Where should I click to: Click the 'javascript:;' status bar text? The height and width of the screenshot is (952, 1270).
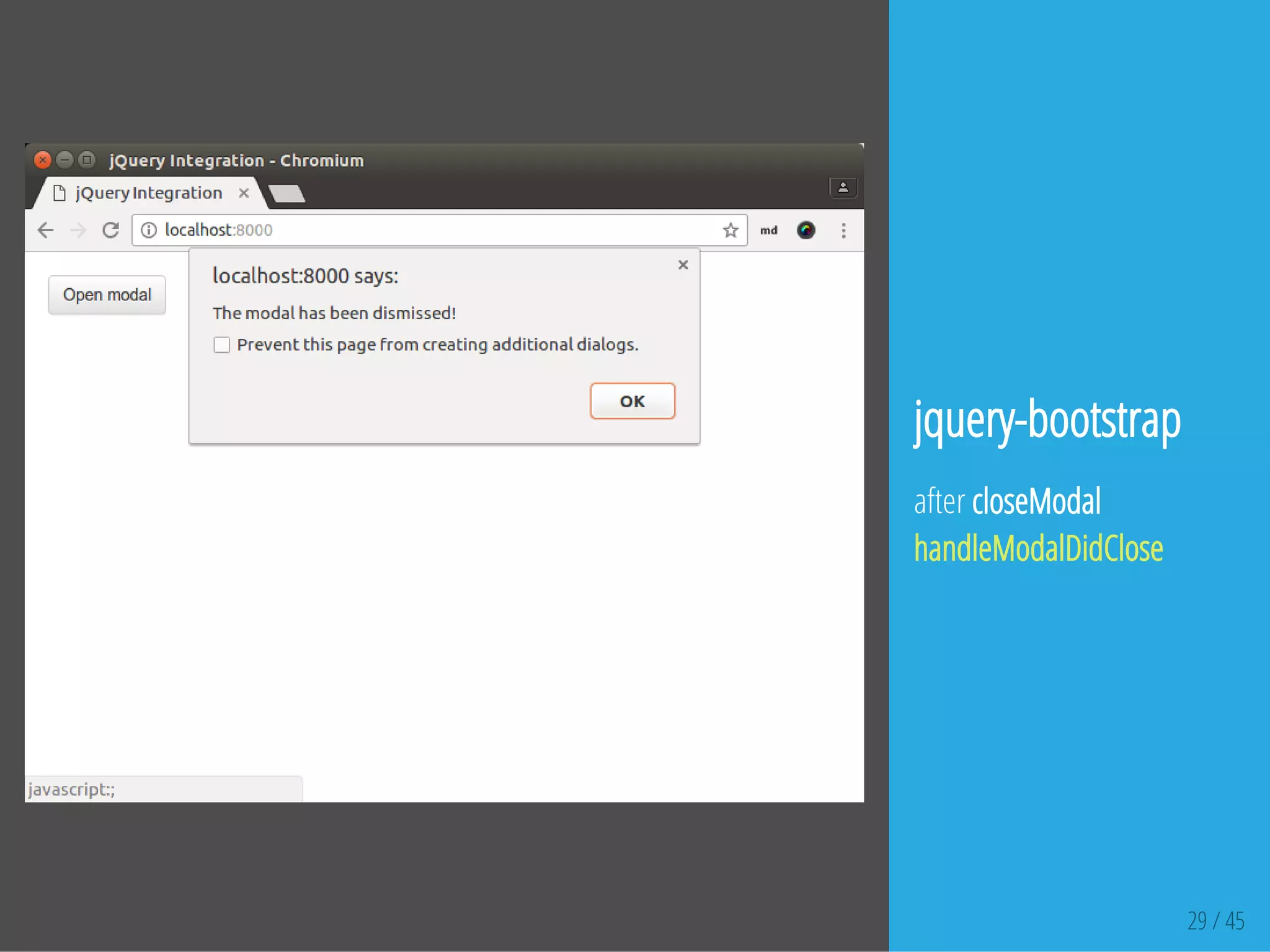71,790
